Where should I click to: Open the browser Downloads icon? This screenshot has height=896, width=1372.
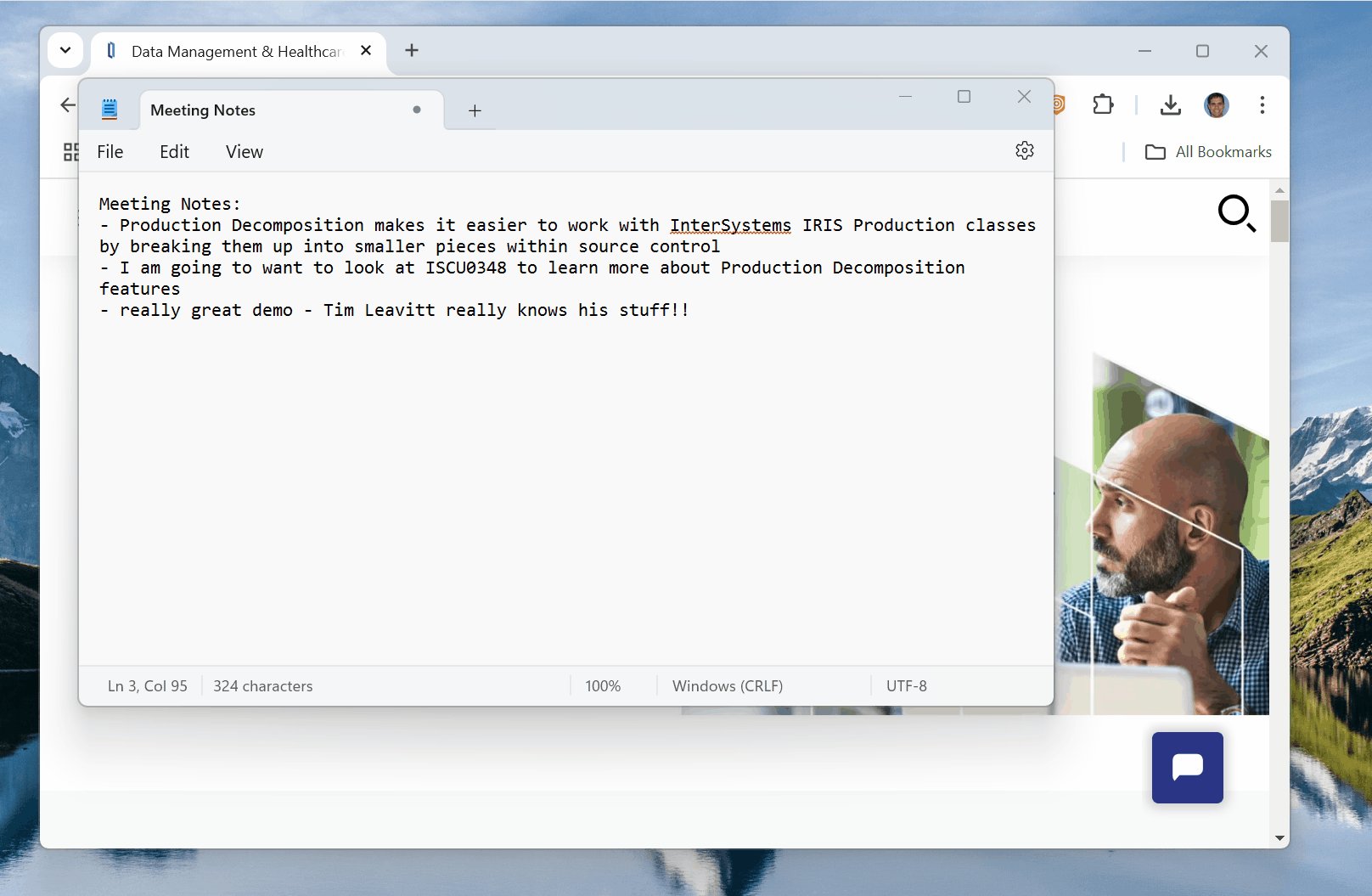tap(1170, 104)
